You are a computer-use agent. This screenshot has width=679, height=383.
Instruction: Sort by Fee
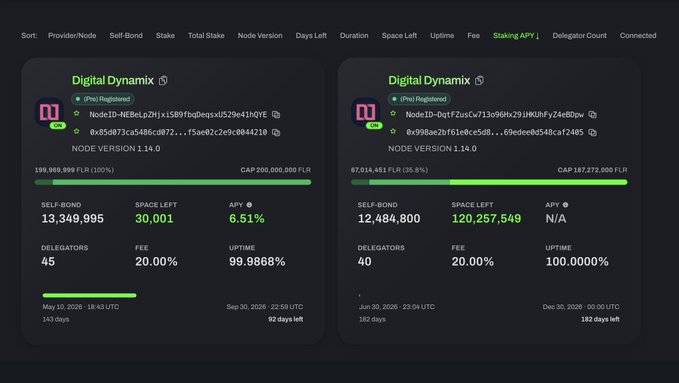(x=473, y=36)
